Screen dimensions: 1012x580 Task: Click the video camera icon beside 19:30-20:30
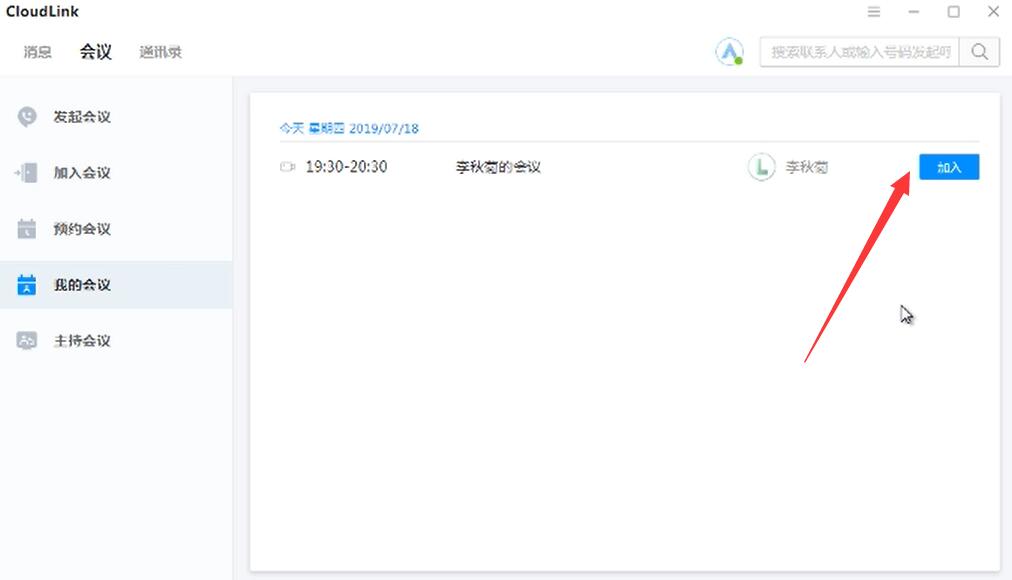pyautogui.click(x=287, y=167)
